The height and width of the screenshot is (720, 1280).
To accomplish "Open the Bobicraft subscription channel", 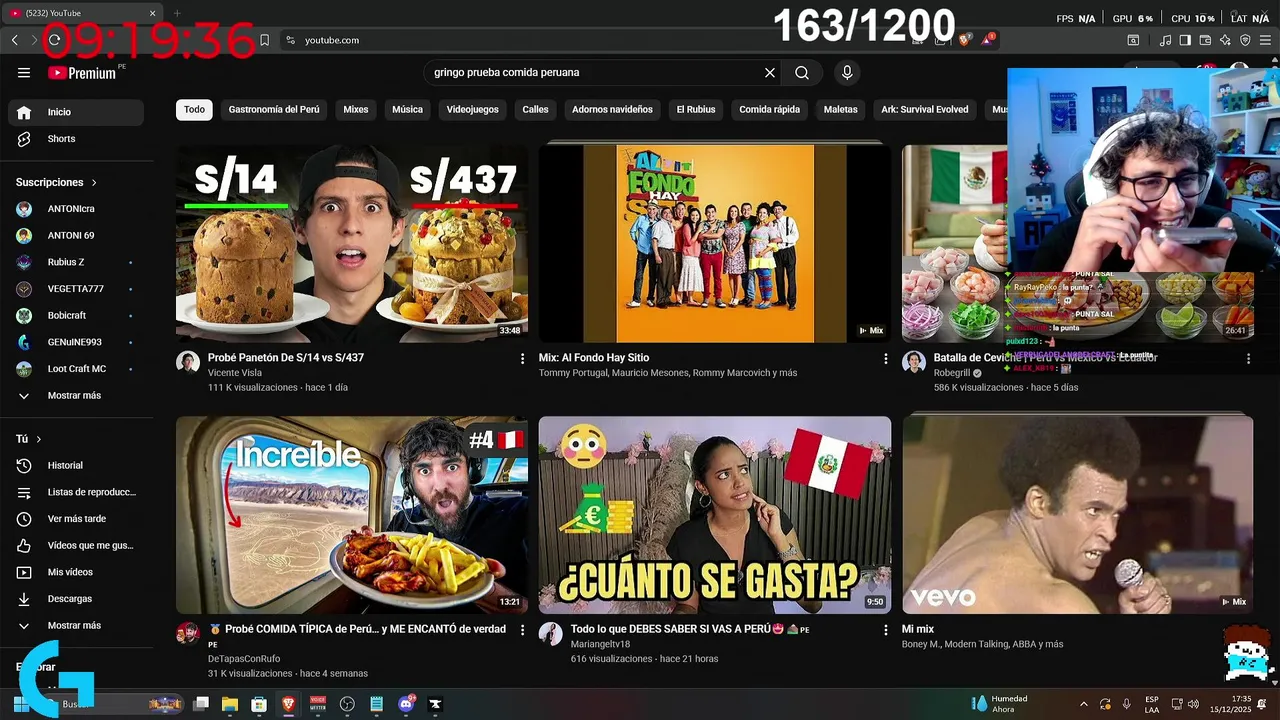I will (x=76, y=316).
